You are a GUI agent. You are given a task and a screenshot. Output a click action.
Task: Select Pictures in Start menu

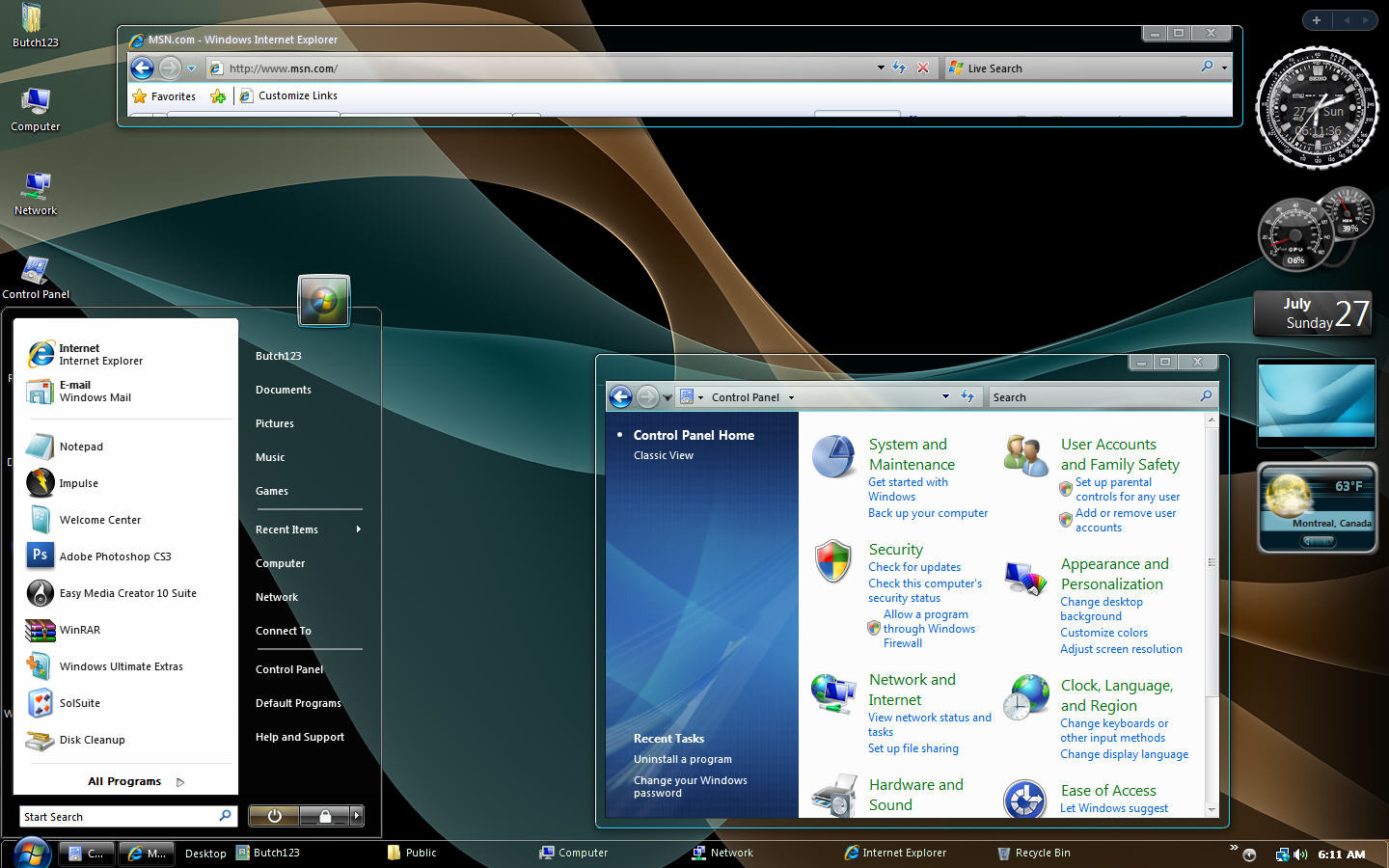(275, 423)
